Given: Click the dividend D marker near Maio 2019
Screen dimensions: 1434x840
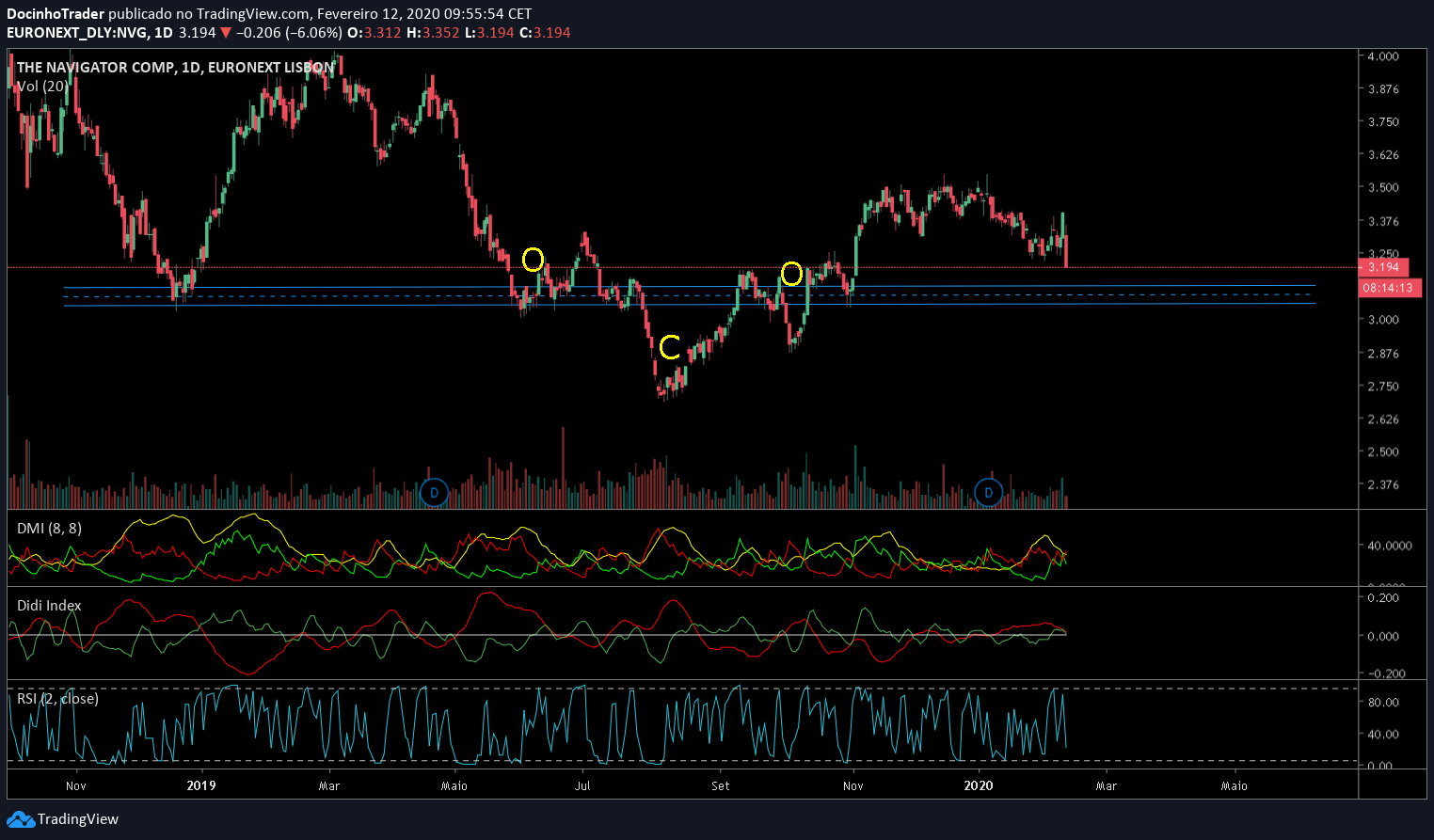Looking at the screenshot, I should [434, 492].
